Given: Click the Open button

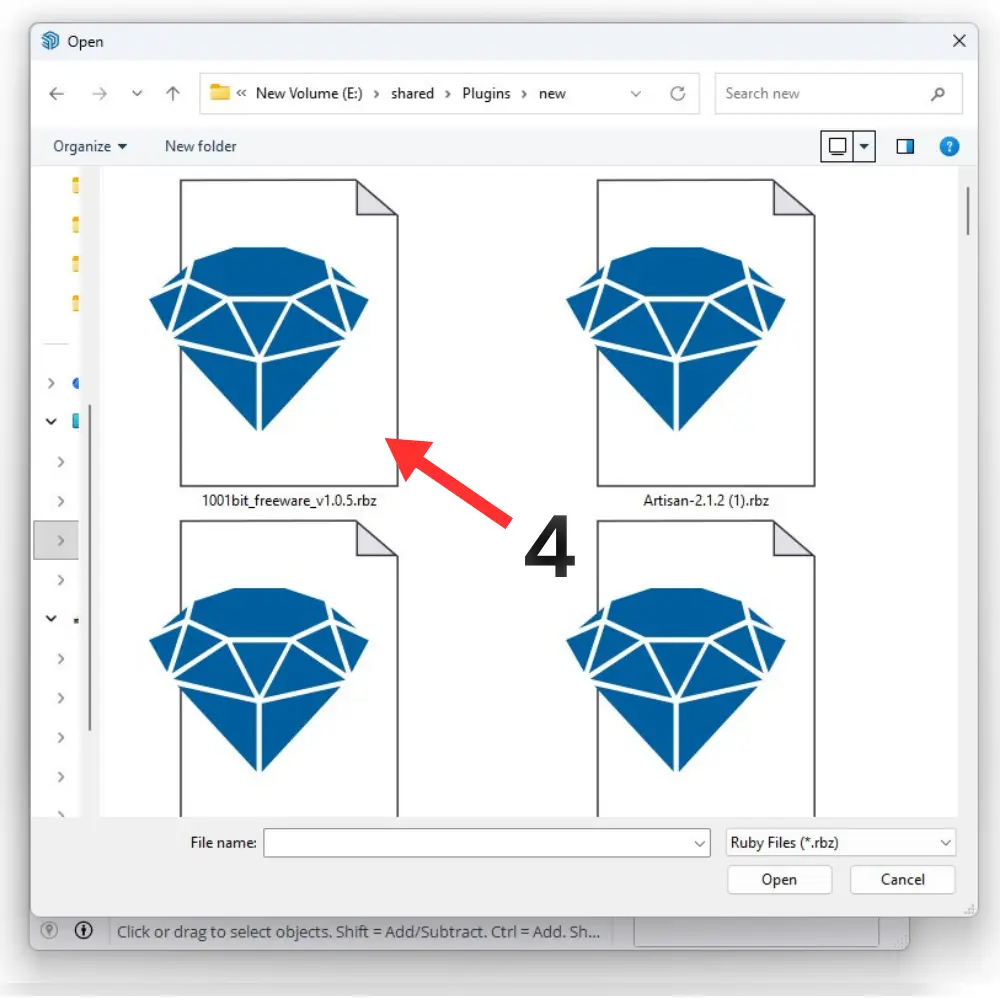Looking at the screenshot, I should tap(779, 879).
